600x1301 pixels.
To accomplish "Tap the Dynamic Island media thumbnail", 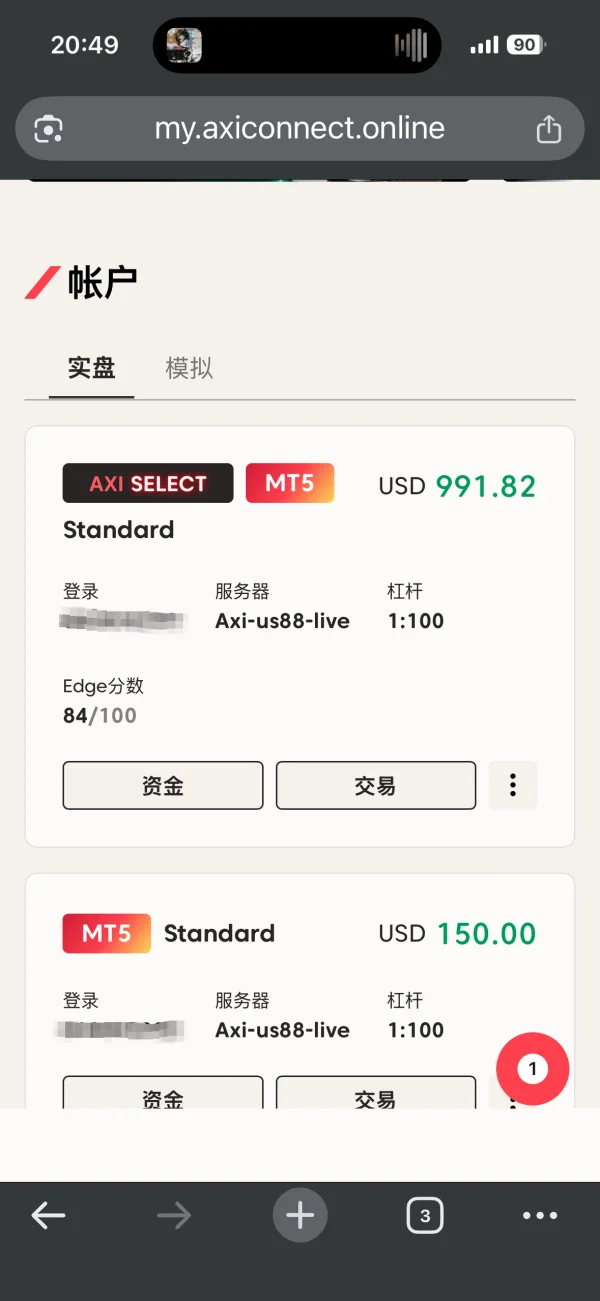I will pos(183,45).
